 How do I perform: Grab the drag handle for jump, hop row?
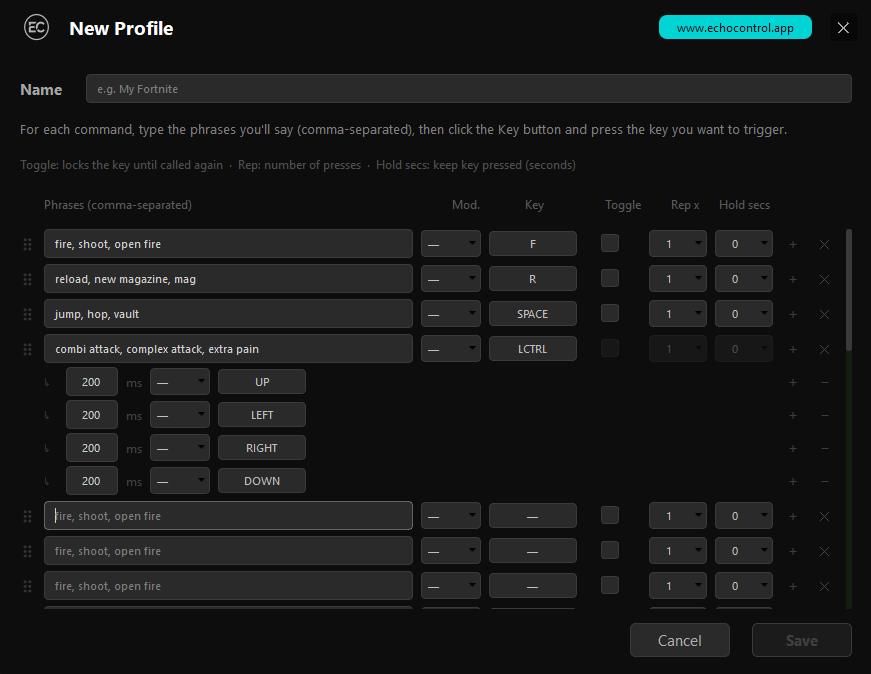coord(27,314)
